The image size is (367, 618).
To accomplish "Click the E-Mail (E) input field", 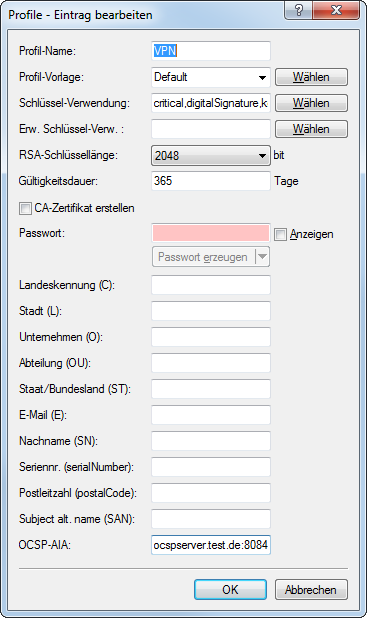I will (211, 415).
